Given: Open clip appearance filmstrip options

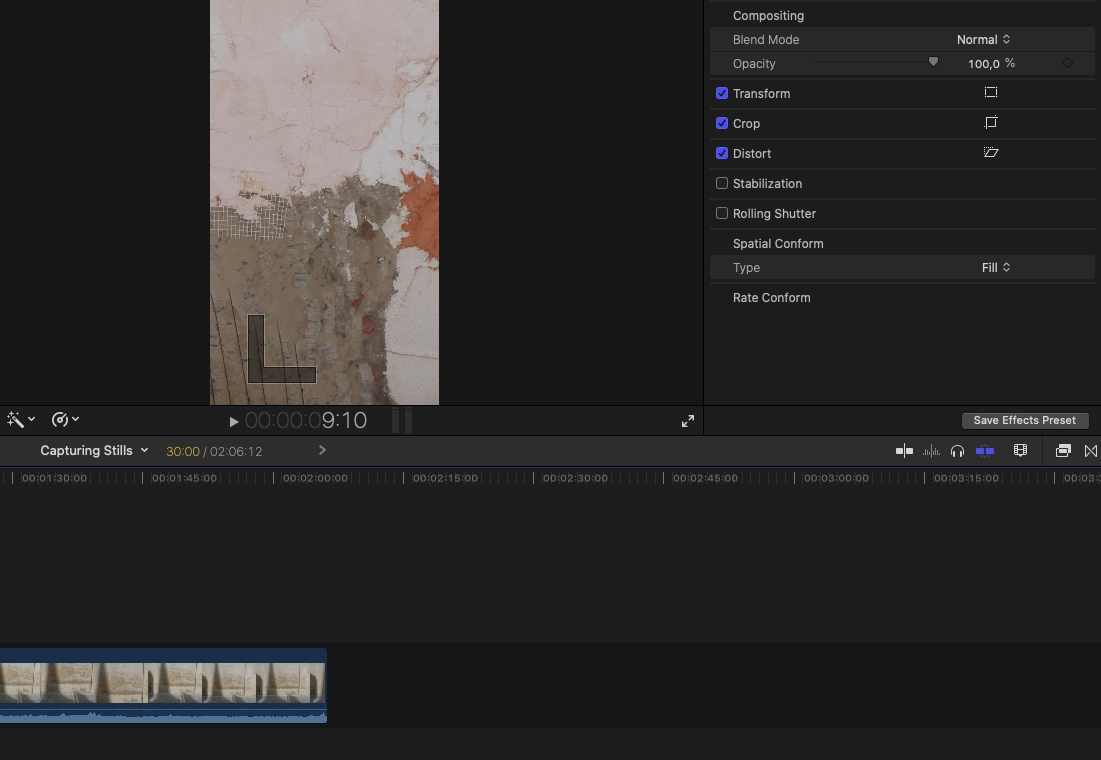Looking at the screenshot, I should pos(1020,451).
